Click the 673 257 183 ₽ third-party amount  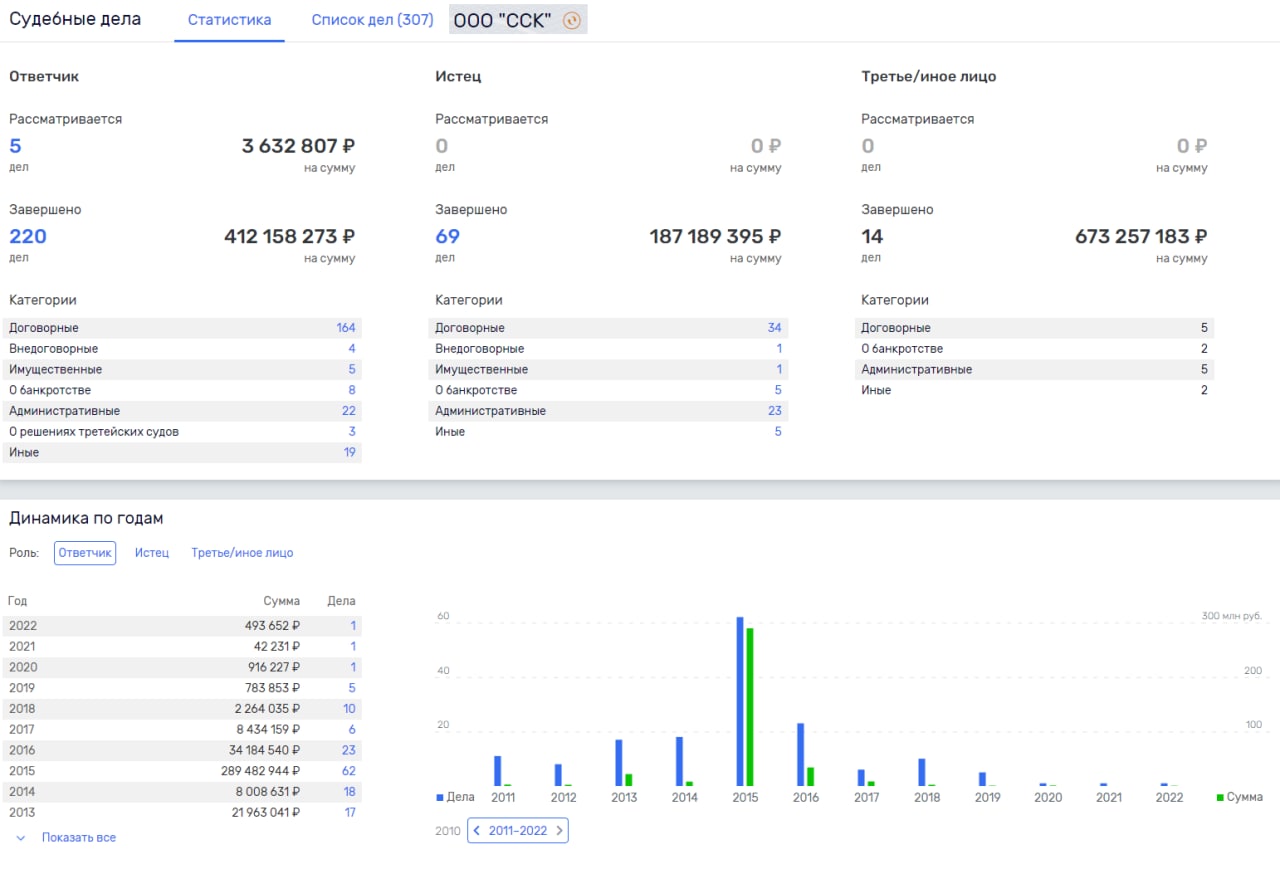(1141, 237)
